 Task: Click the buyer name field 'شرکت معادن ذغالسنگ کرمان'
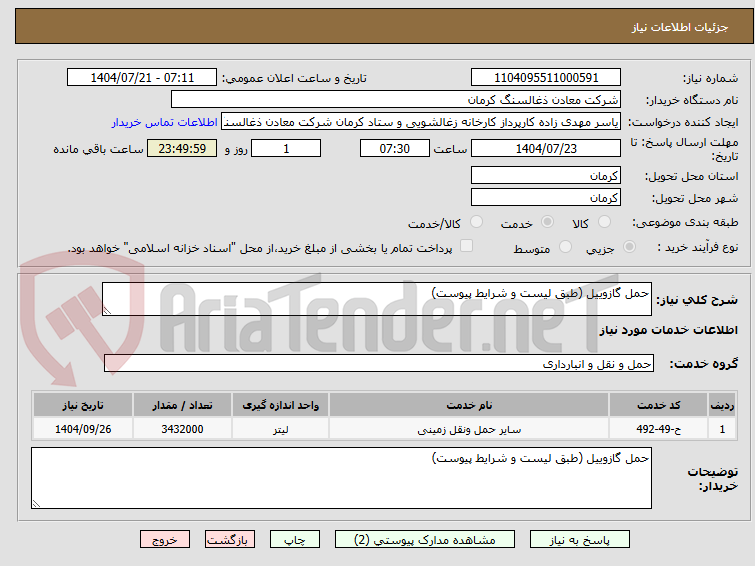[x=396, y=100]
